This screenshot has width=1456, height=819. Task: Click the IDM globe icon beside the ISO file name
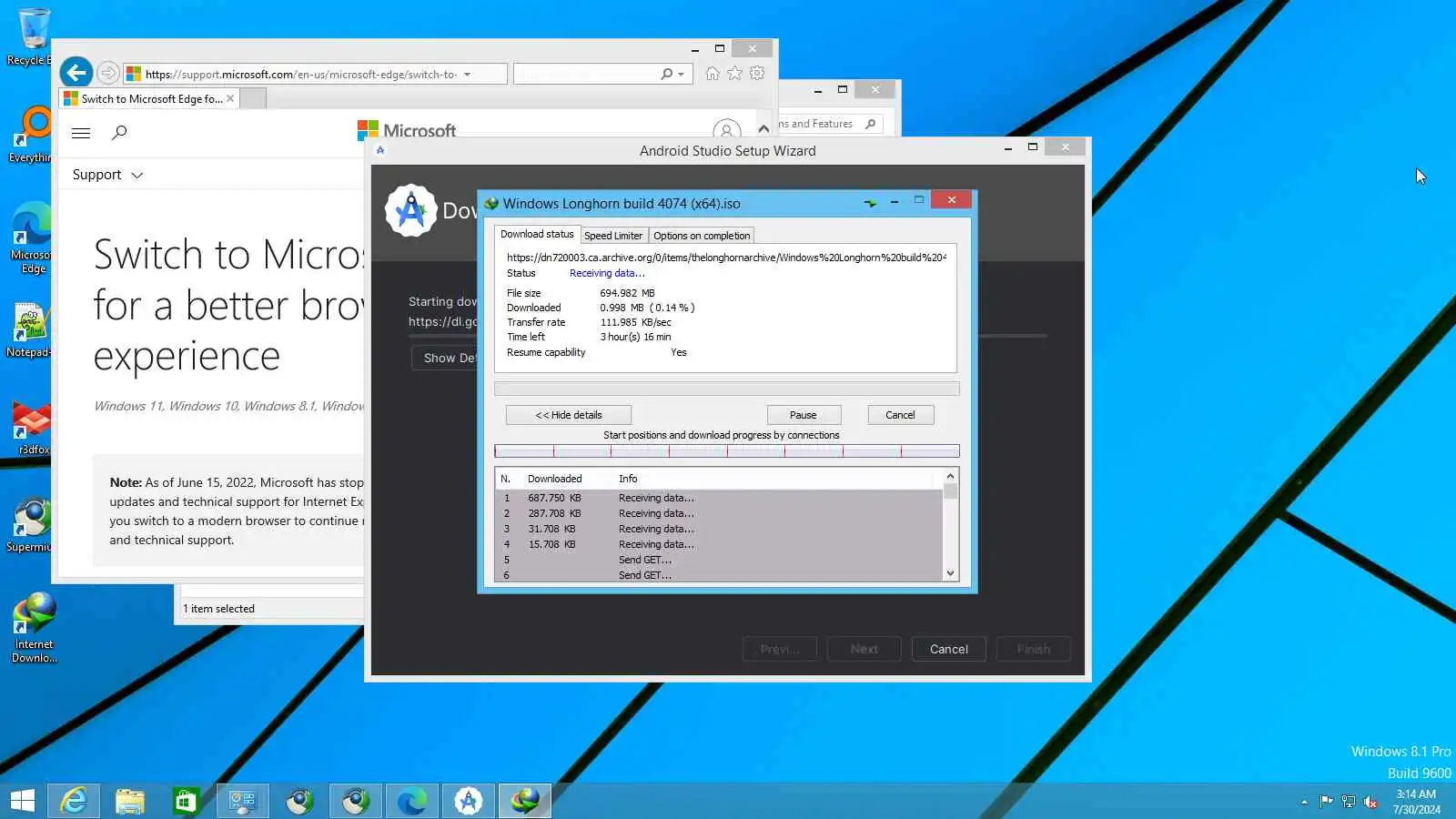pyautogui.click(x=491, y=203)
